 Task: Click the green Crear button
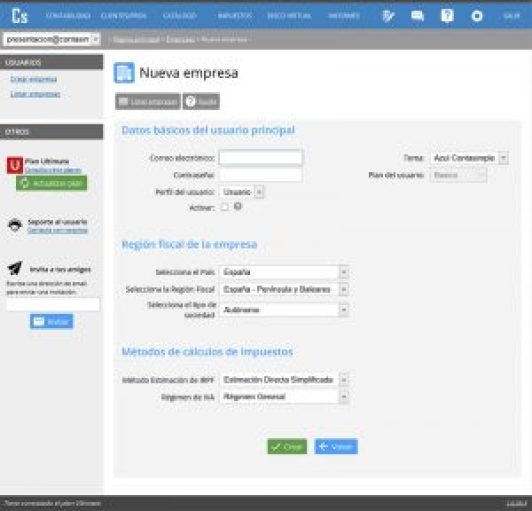tap(287, 447)
